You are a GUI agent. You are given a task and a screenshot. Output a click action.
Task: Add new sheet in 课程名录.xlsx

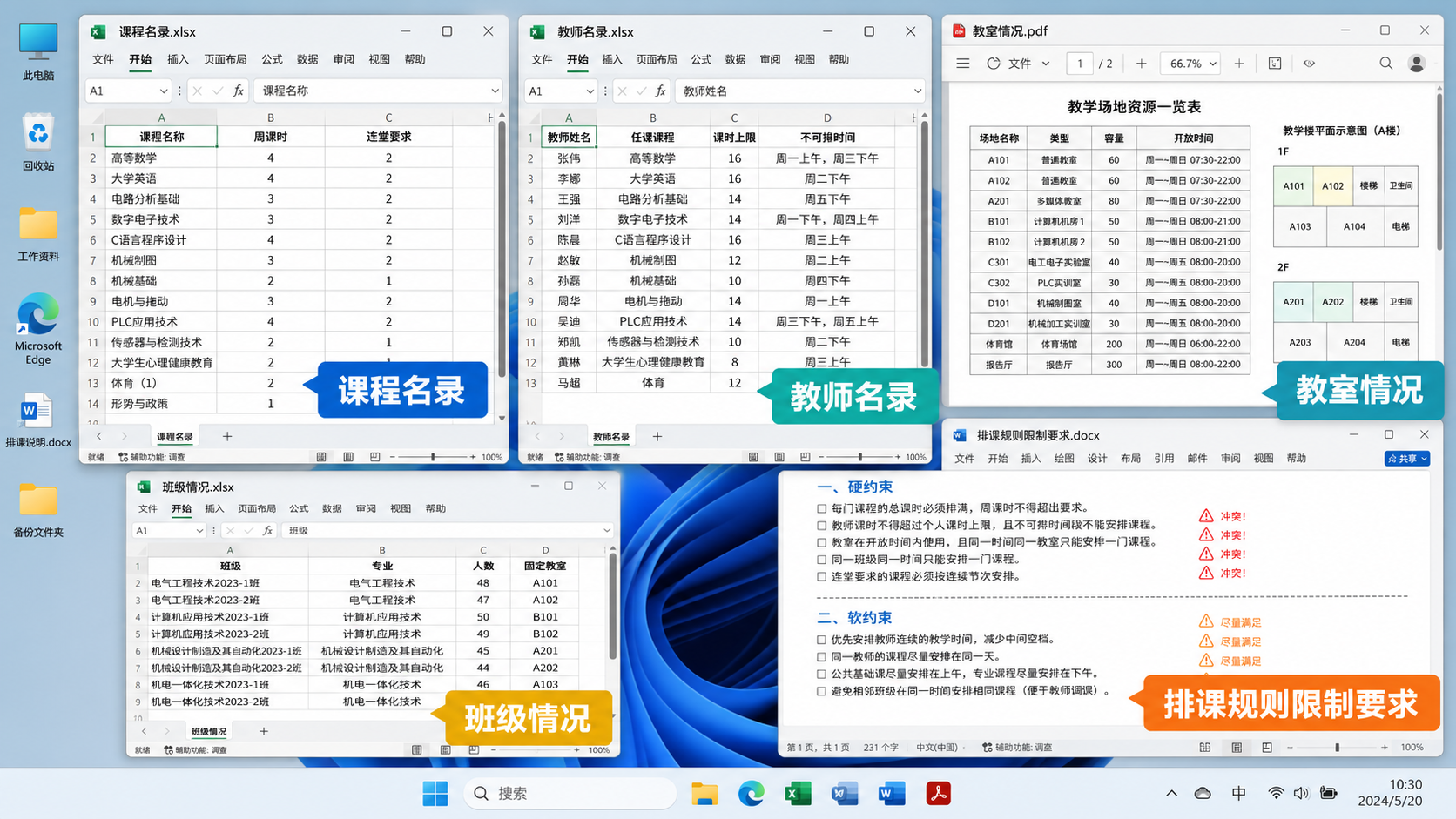227,436
